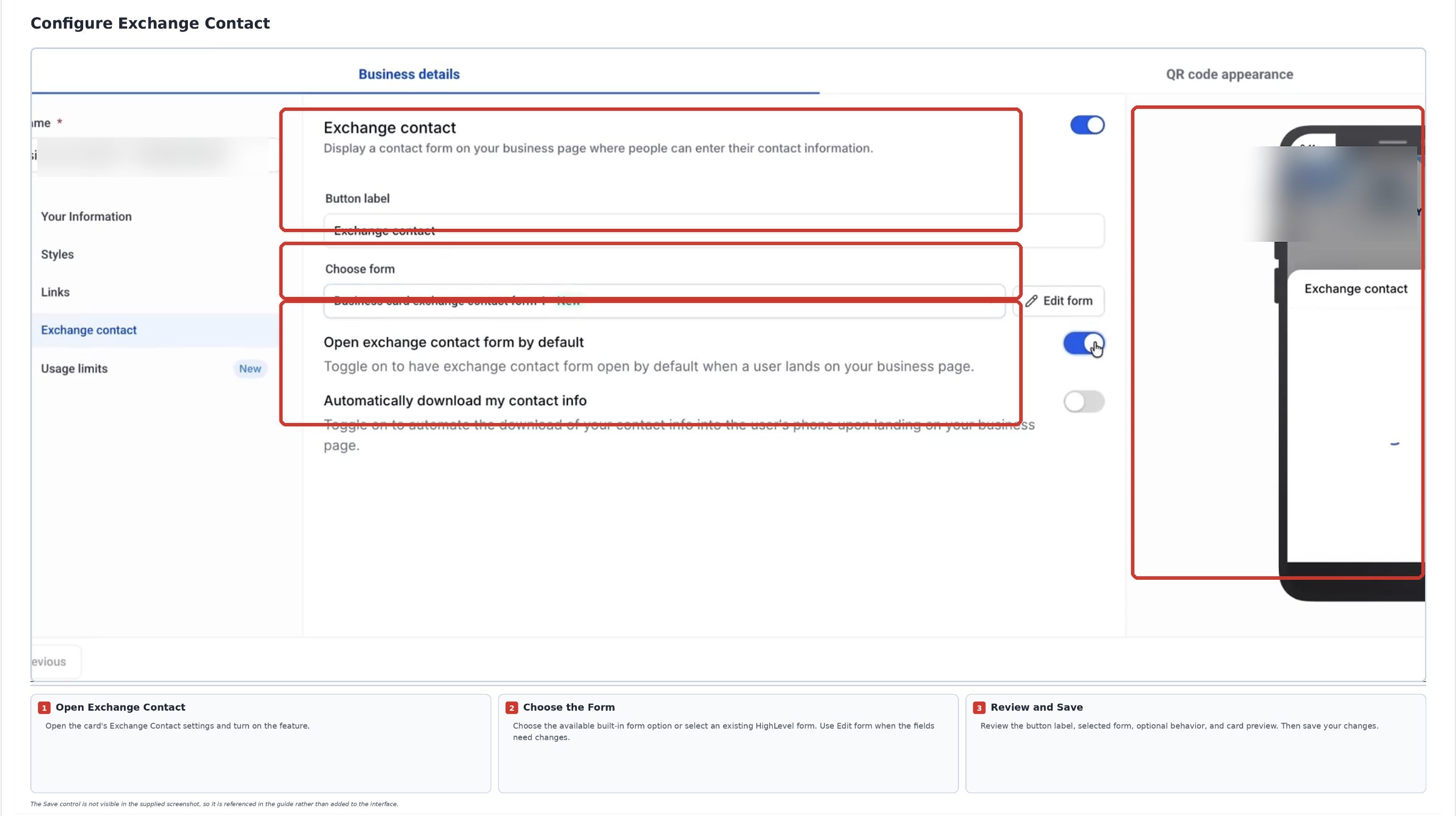Click Exchange contact button in phone preview
The image size is (1456, 816).
coord(1355,289)
